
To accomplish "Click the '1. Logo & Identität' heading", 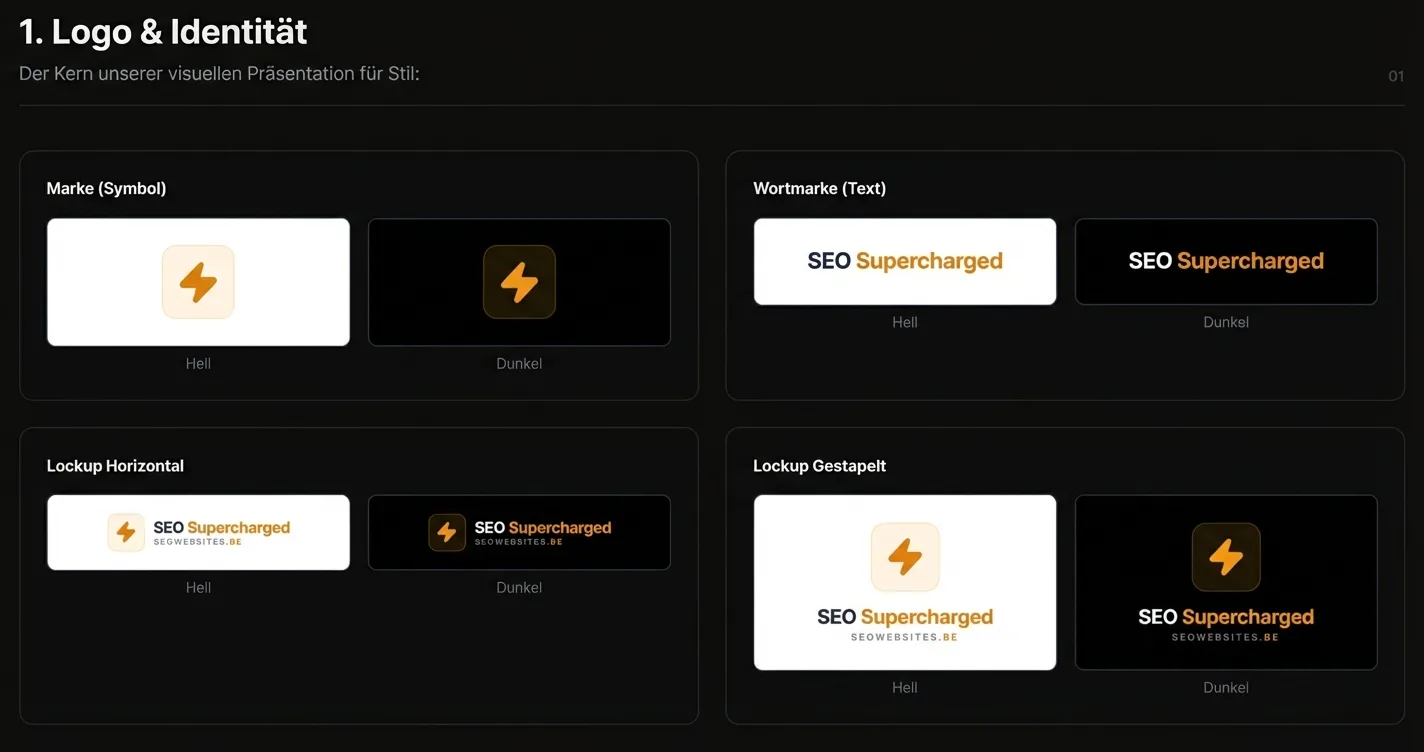I will pyautogui.click(x=163, y=32).
